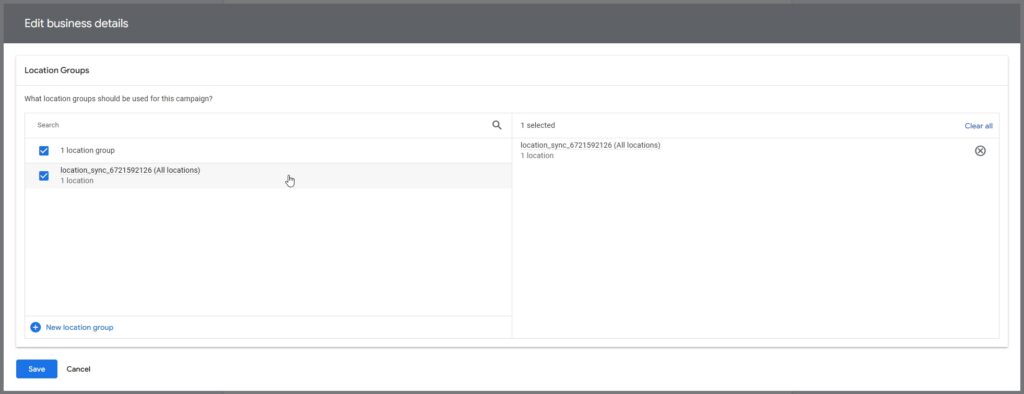Open the 'New location group' link
Screen dimensions: 1024x394
pos(79,327)
